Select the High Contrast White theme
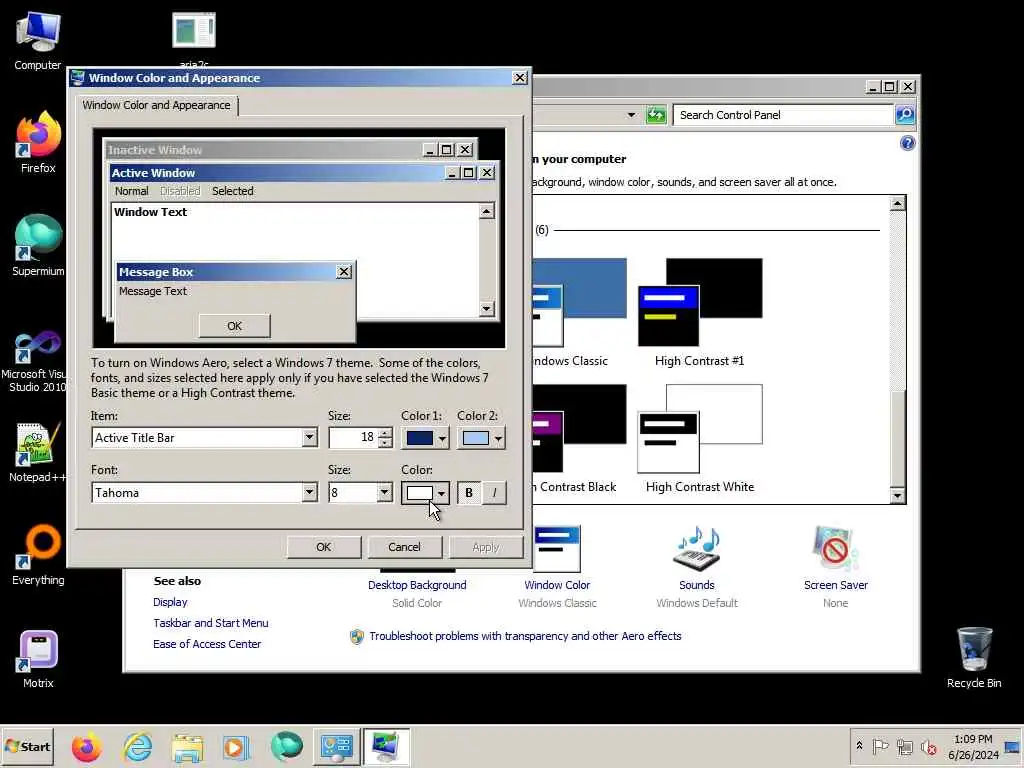Screen dimensions: 1024x768 pyautogui.click(x=699, y=439)
